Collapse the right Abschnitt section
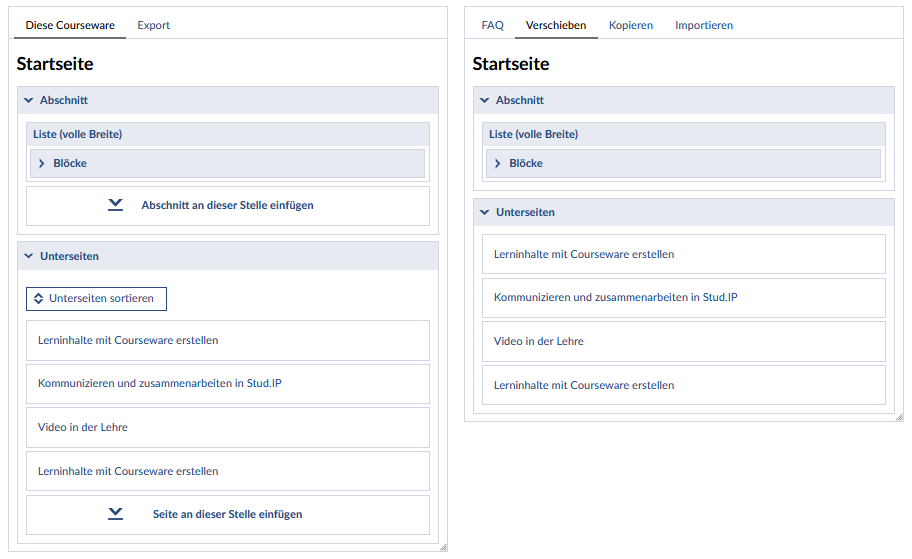The height and width of the screenshot is (559, 912). pos(485,100)
